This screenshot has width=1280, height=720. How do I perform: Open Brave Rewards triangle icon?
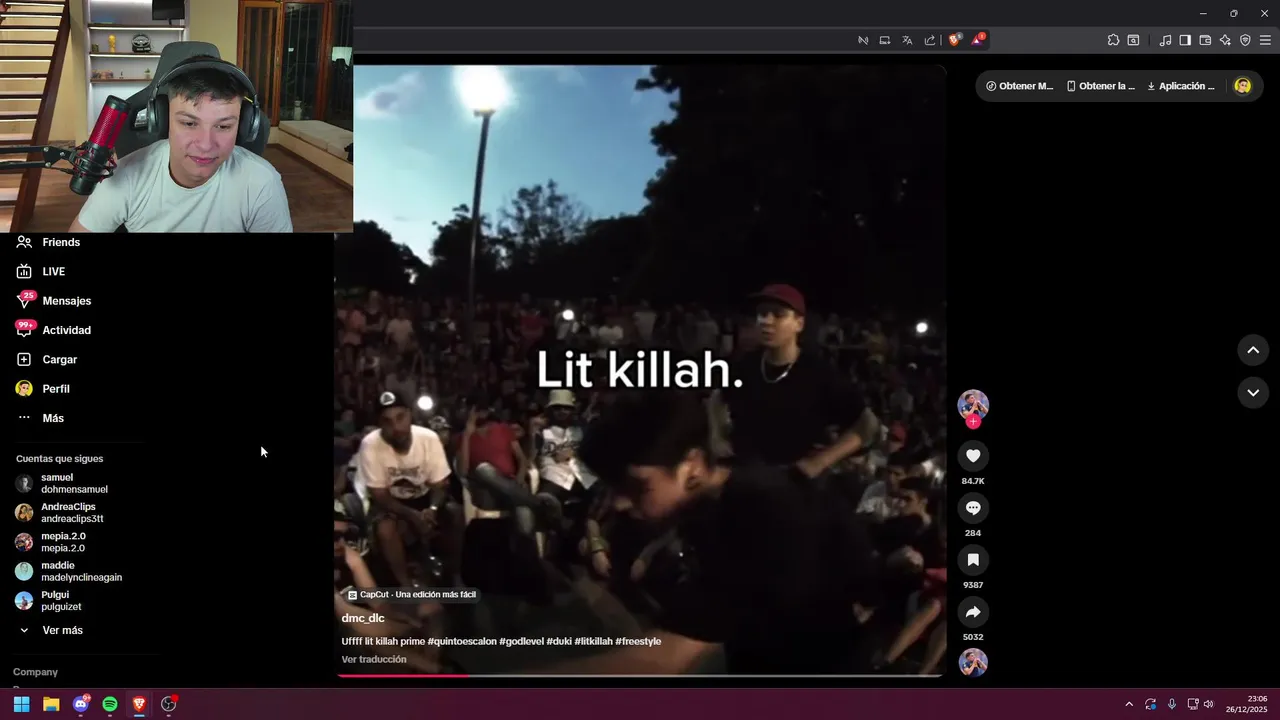coord(978,40)
